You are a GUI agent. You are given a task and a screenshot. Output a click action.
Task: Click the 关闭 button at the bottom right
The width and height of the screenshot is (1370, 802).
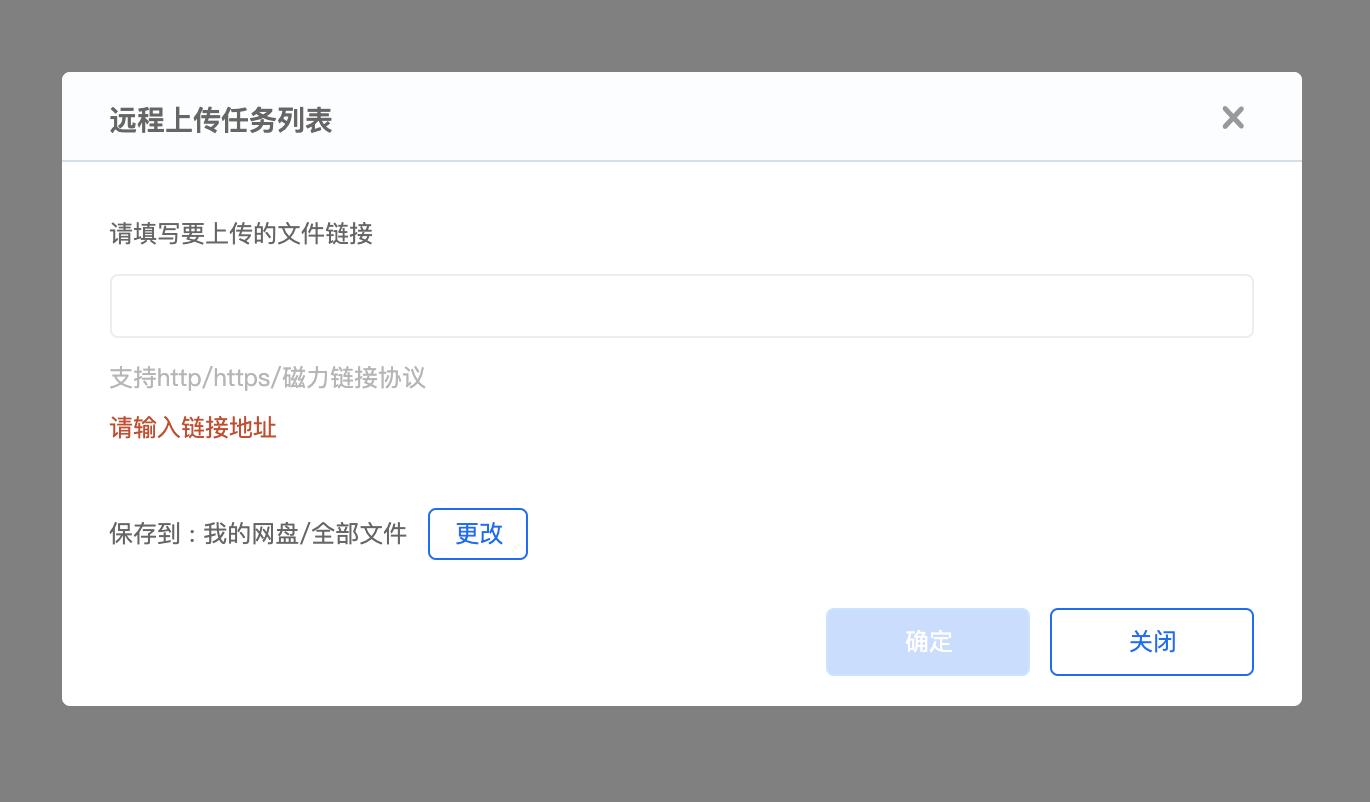pos(1151,642)
